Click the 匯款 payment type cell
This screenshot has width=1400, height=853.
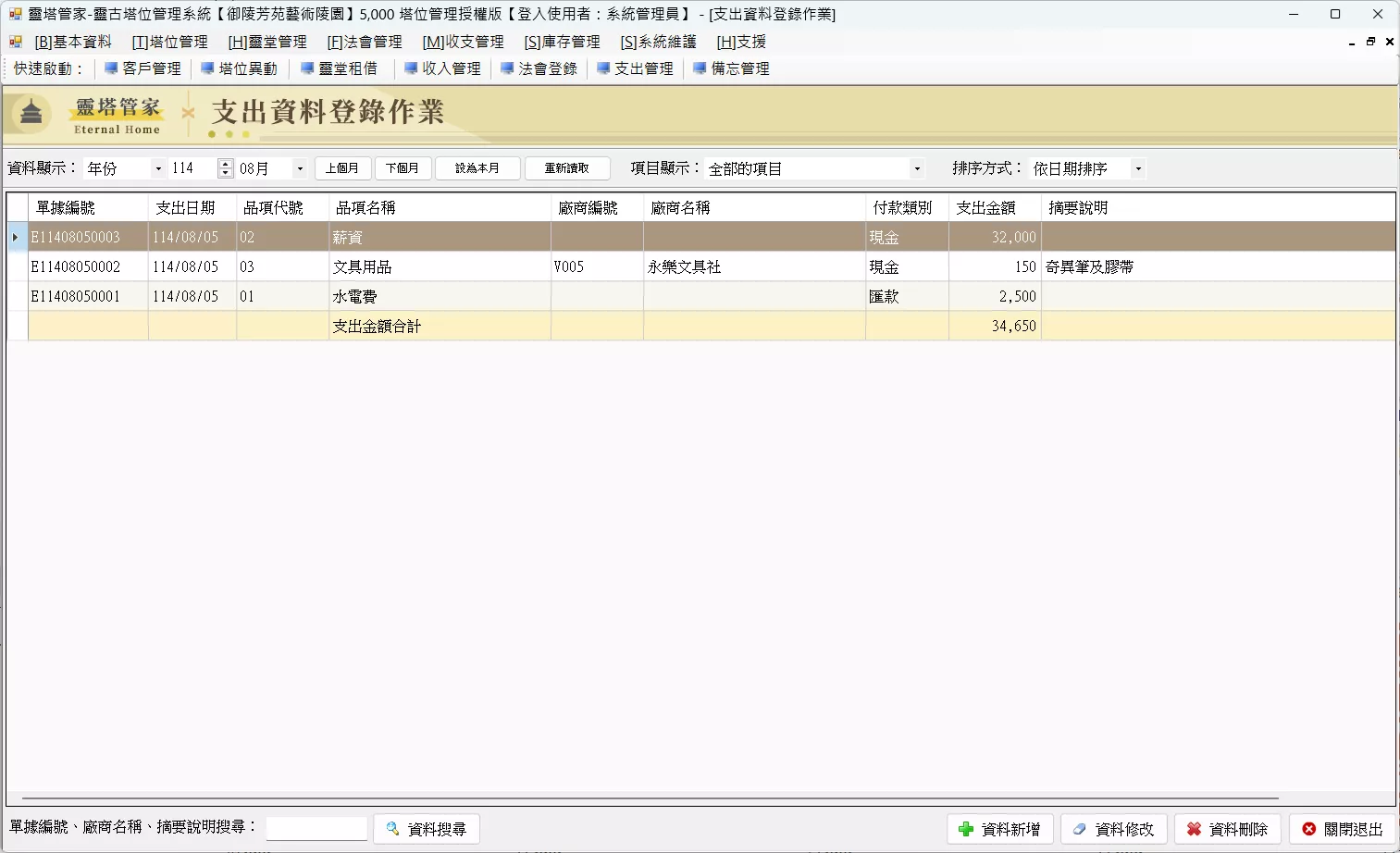pos(907,296)
